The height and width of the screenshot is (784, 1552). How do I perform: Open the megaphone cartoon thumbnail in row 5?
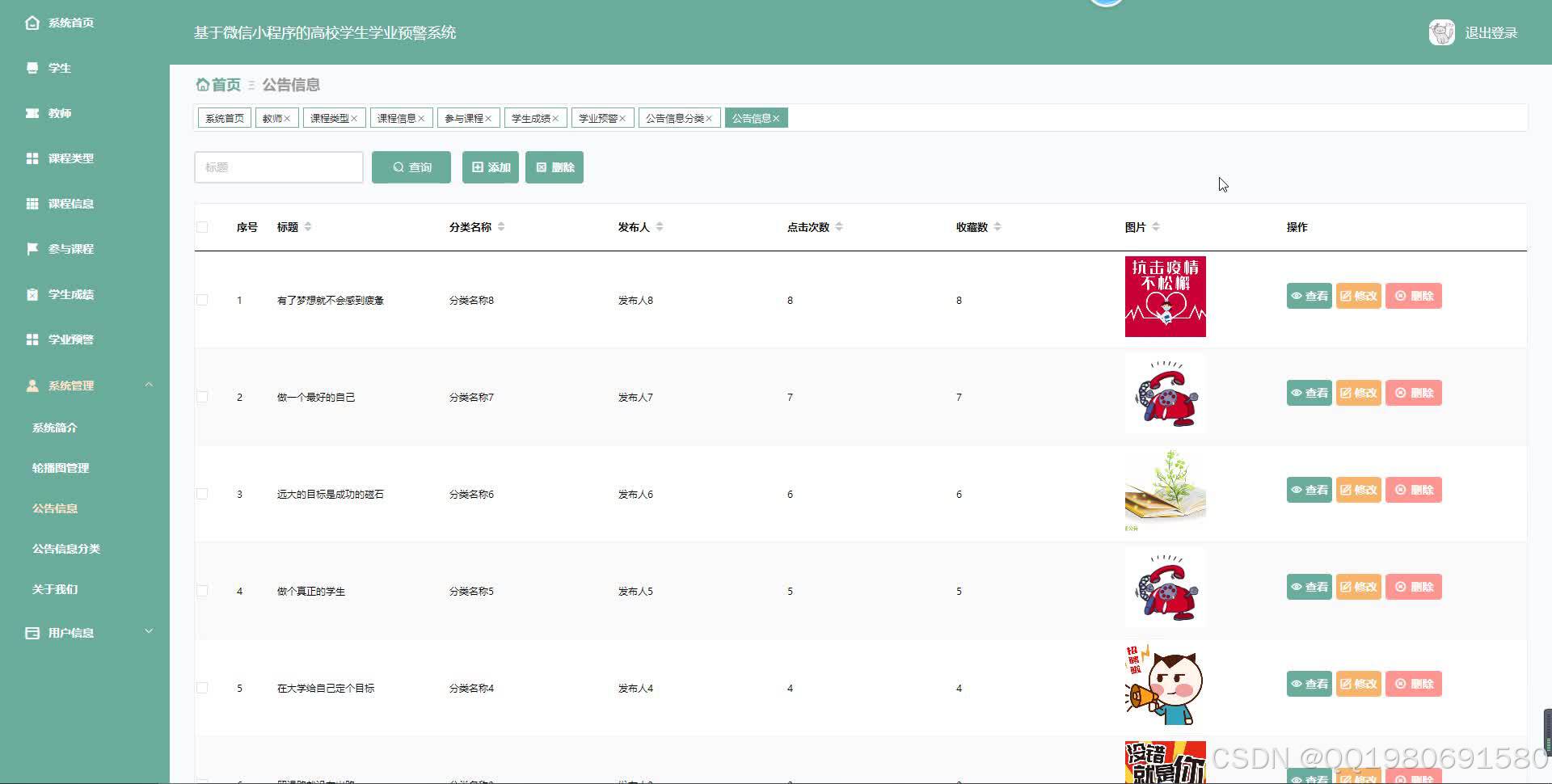[x=1166, y=685]
